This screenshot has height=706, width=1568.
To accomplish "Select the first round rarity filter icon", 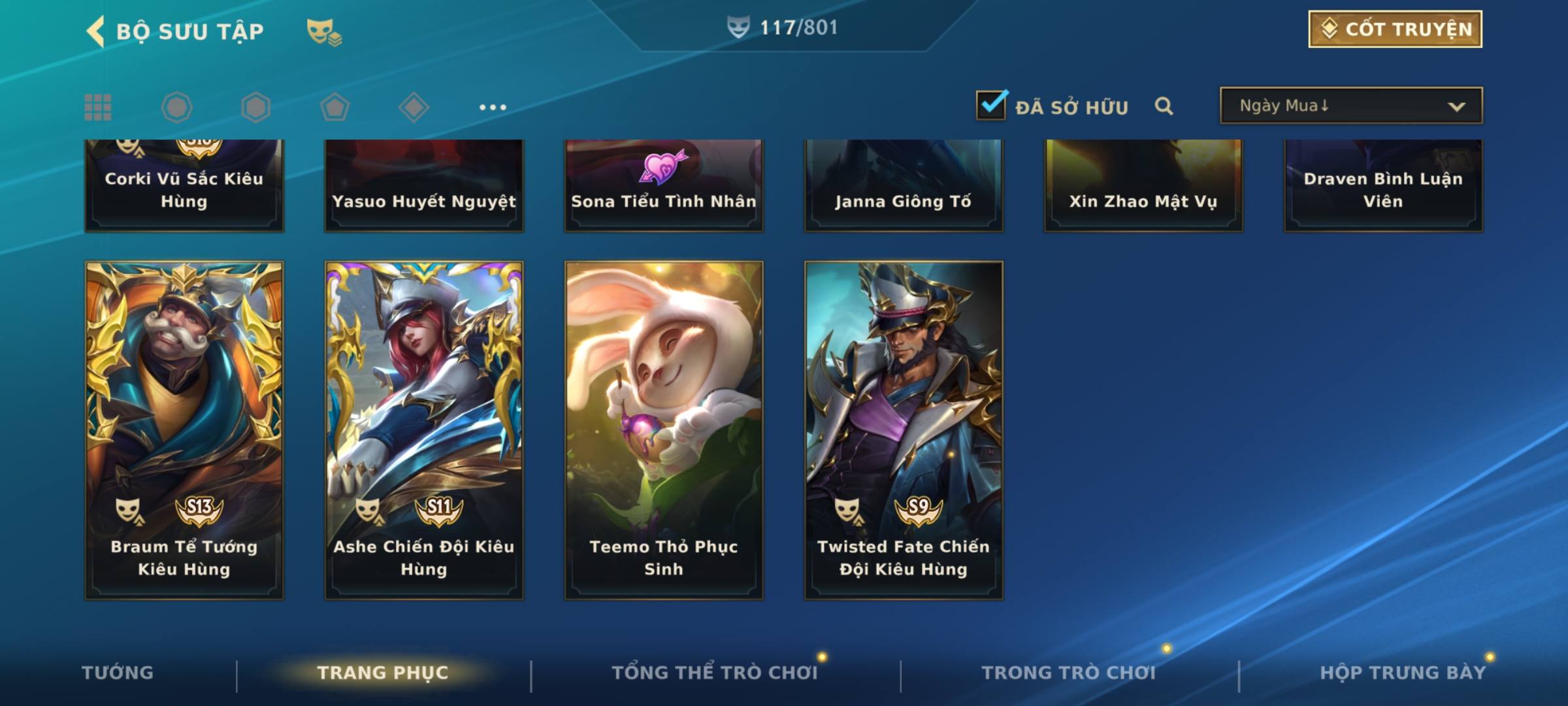I will [x=176, y=107].
